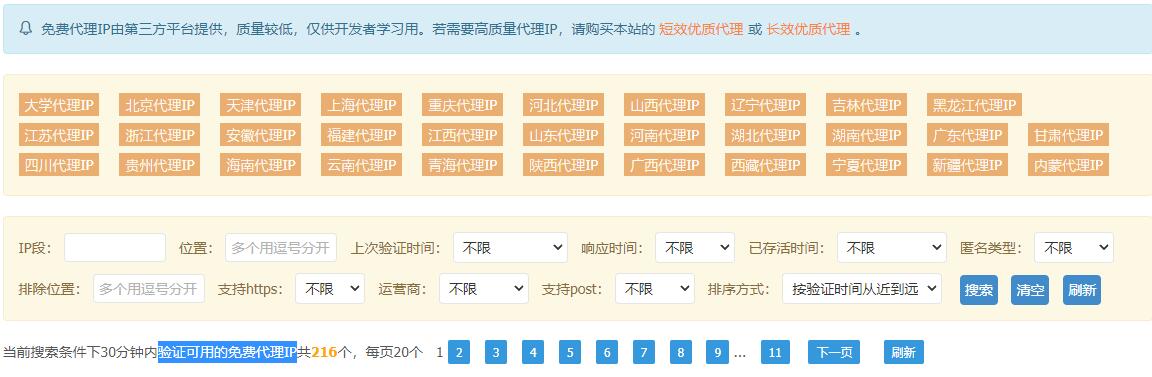Open the 运营商 dropdown
1152x377 pixels.
tap(484, 289)
